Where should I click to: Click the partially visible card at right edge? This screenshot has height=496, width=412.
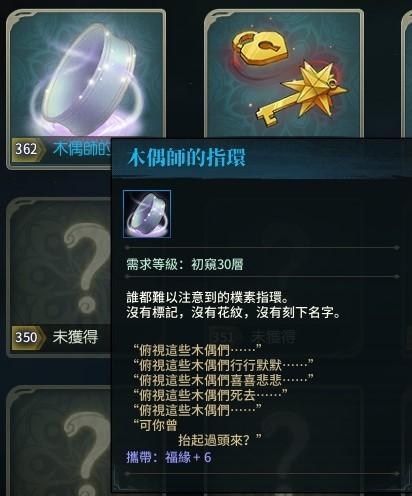click(407, 73)
